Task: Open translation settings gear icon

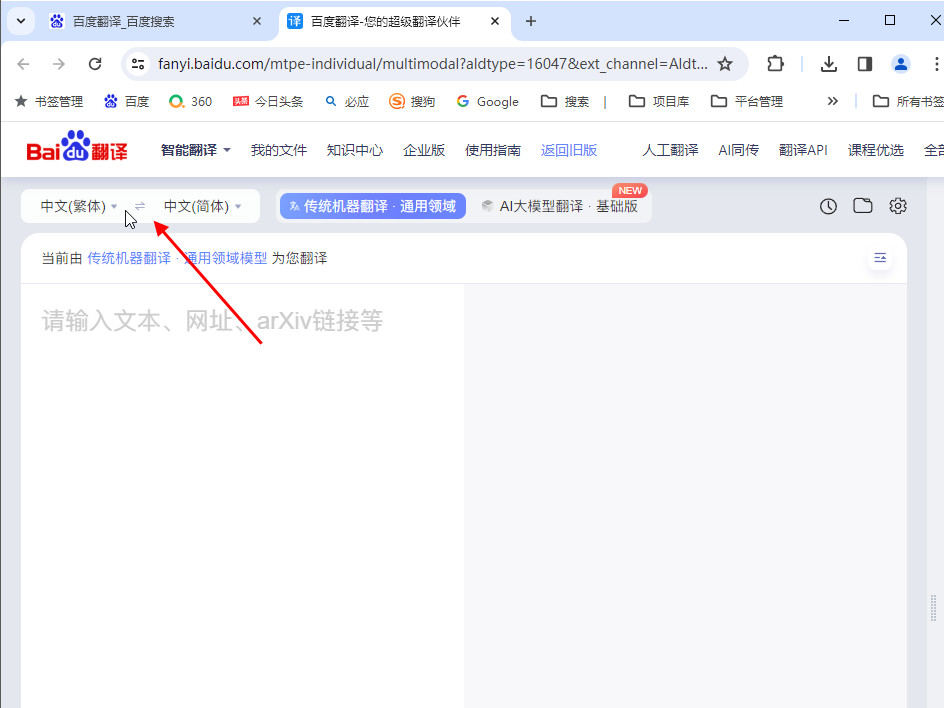Action: (898, 206)
